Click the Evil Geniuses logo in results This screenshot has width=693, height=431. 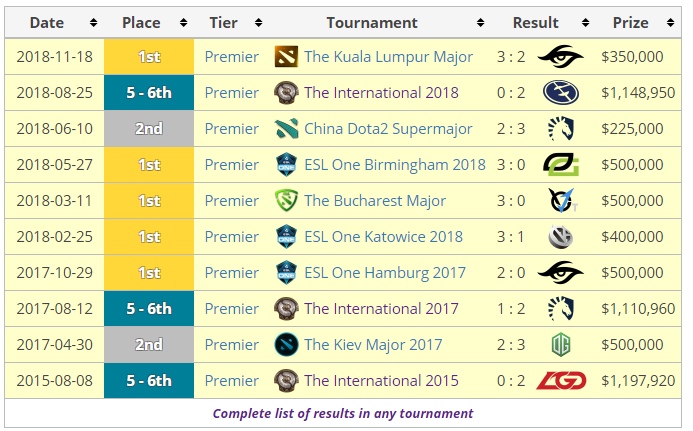[560, 93]
